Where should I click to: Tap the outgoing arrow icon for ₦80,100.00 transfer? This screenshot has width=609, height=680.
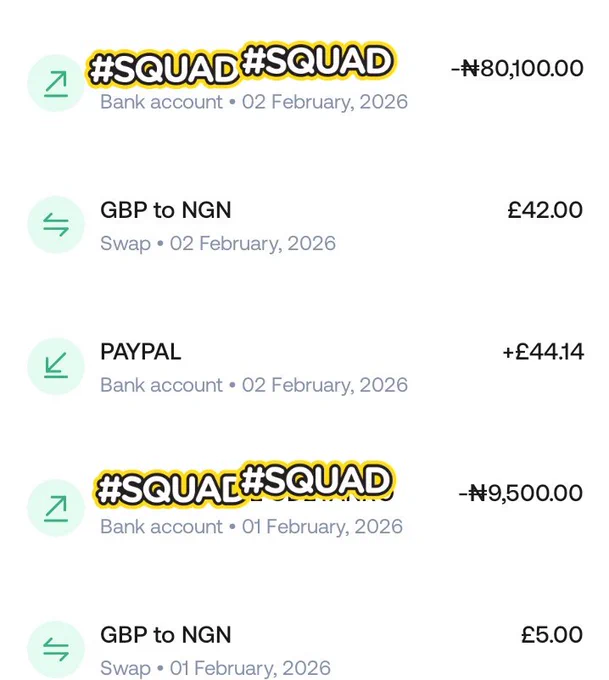56,83
